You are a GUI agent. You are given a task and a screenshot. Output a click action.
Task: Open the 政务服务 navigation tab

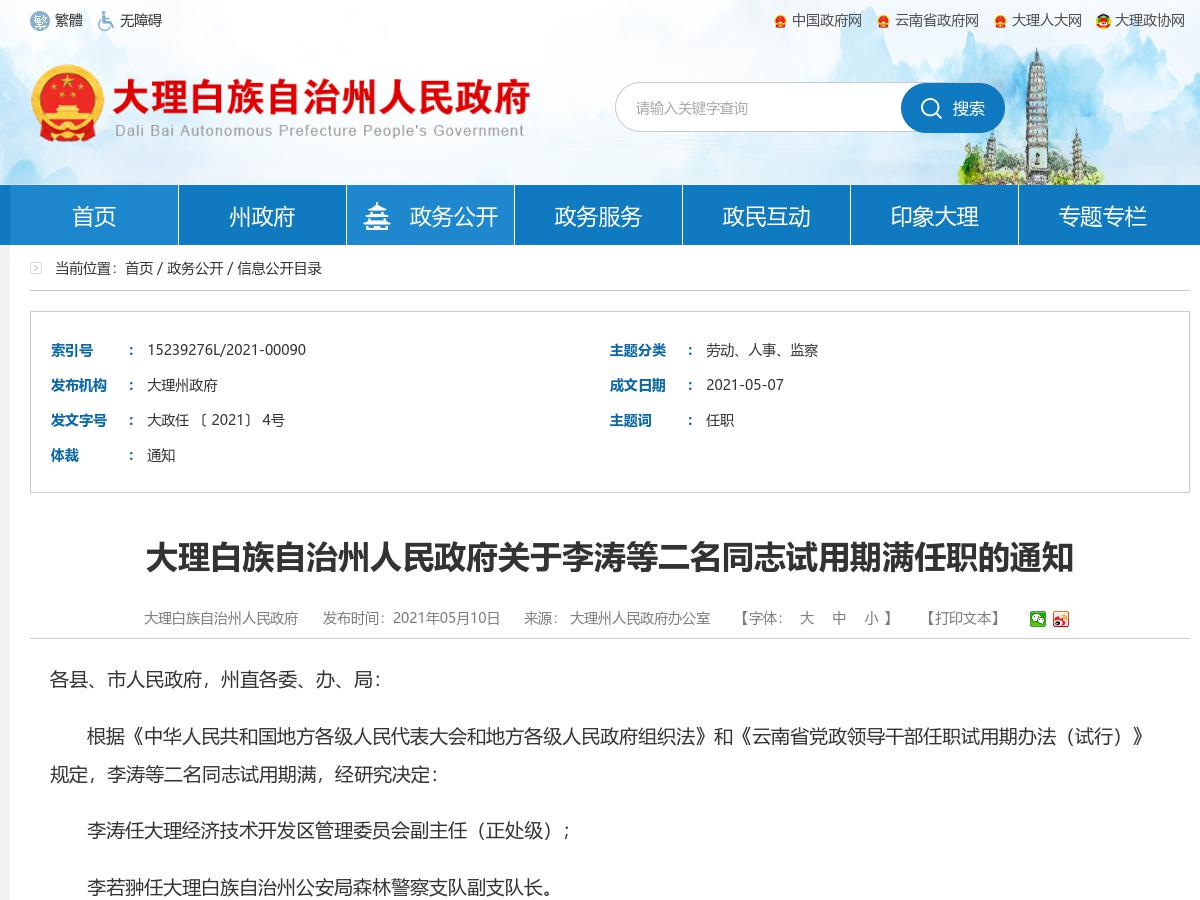tap(598, 216)
